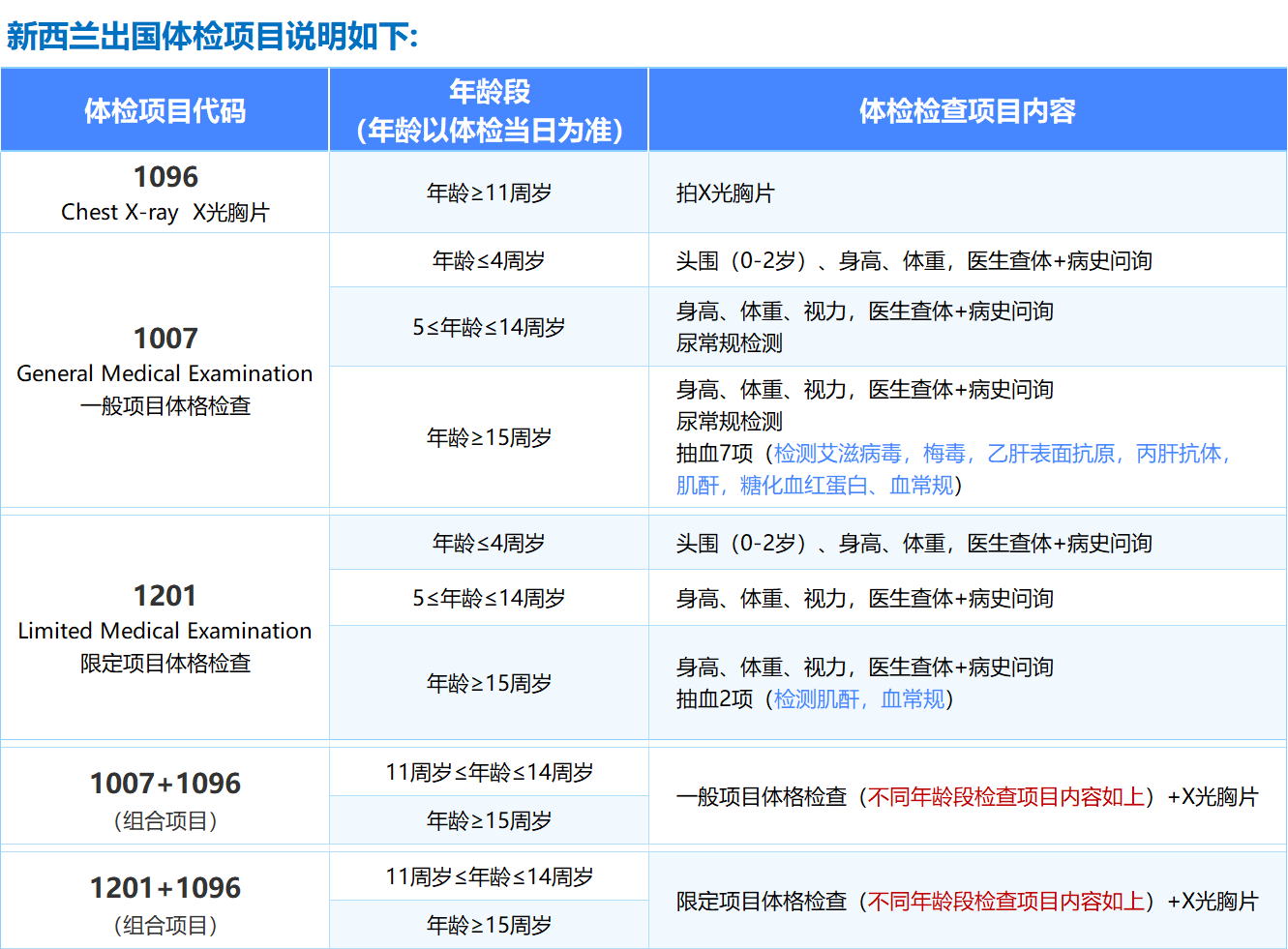This screenshot has height=949, width=1288.
Task: Click the 年龄≤4周岁 row under code 1007
Action: (489, 259)
